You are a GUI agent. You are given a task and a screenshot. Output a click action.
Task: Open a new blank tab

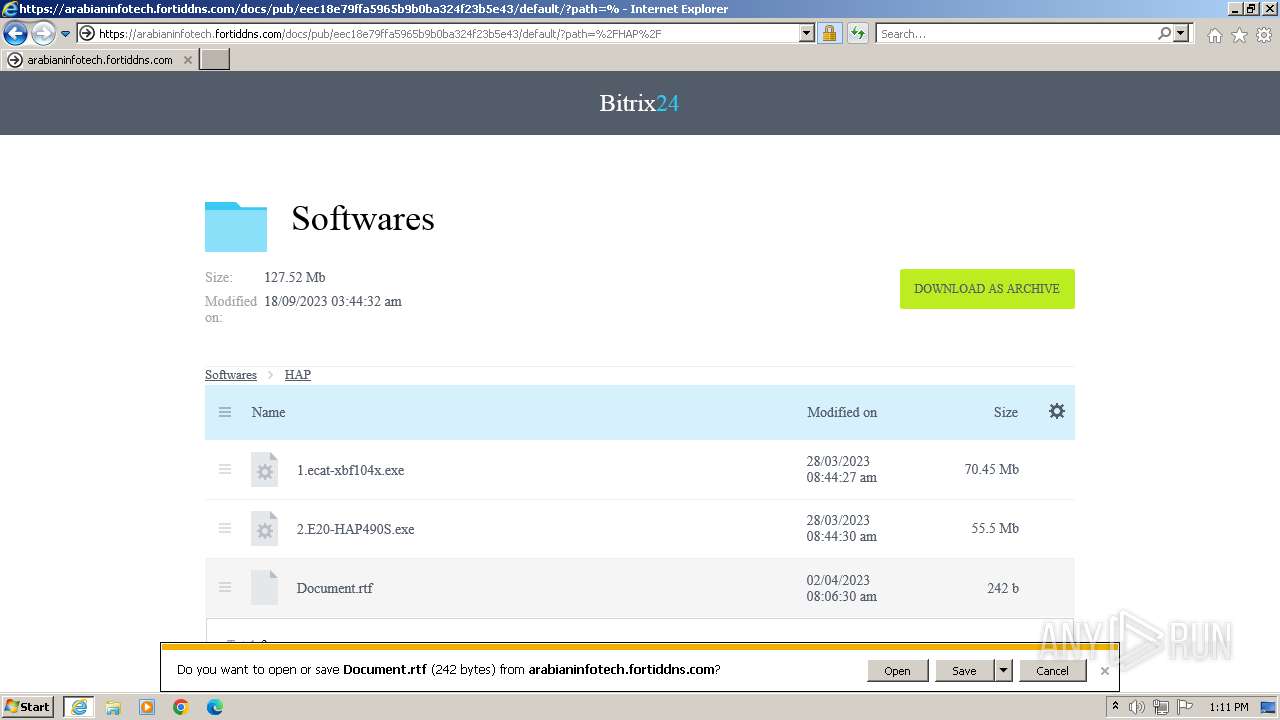(x=215, y=60)
